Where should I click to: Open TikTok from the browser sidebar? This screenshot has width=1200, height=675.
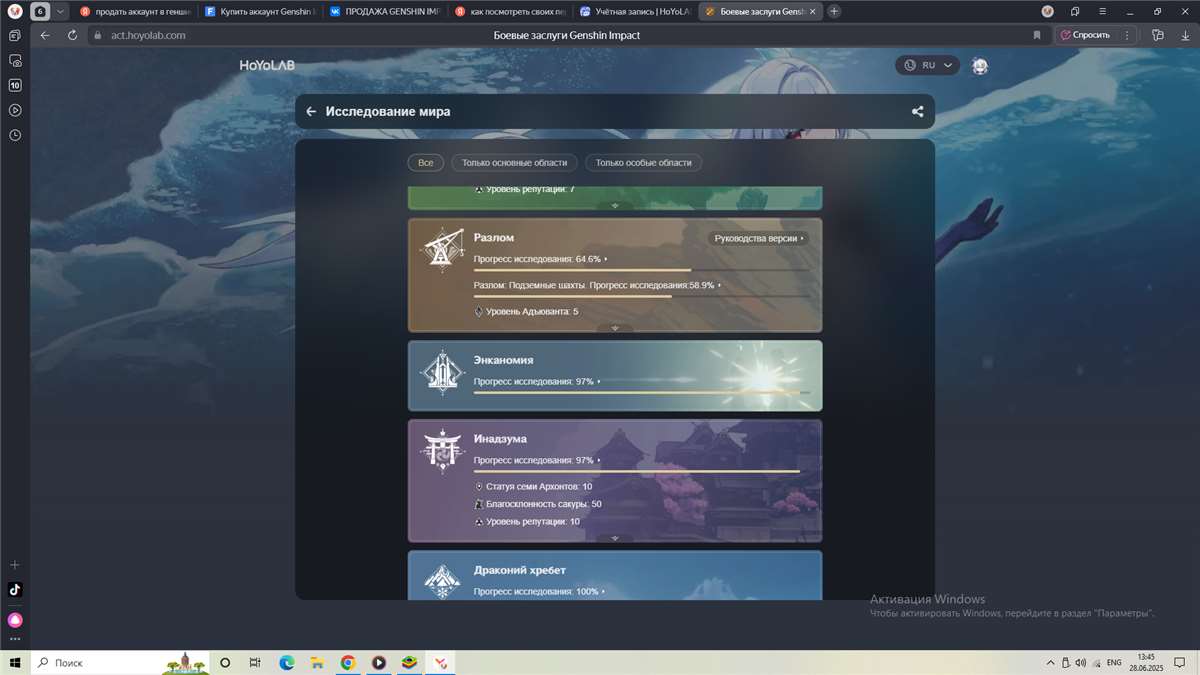click(15, 590)
